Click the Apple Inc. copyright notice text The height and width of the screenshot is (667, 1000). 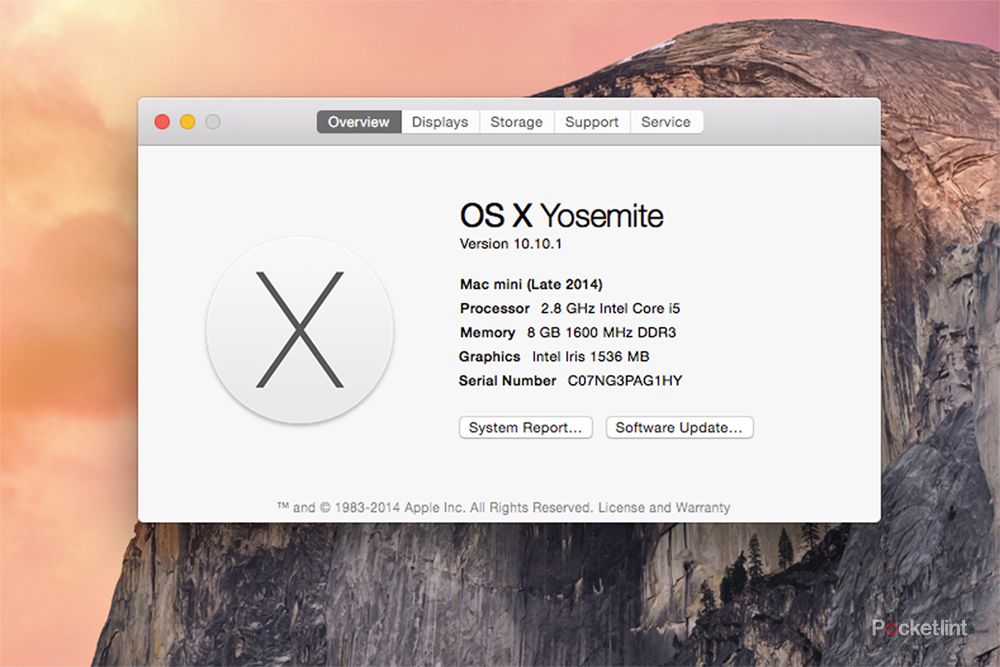coord(436,508)
